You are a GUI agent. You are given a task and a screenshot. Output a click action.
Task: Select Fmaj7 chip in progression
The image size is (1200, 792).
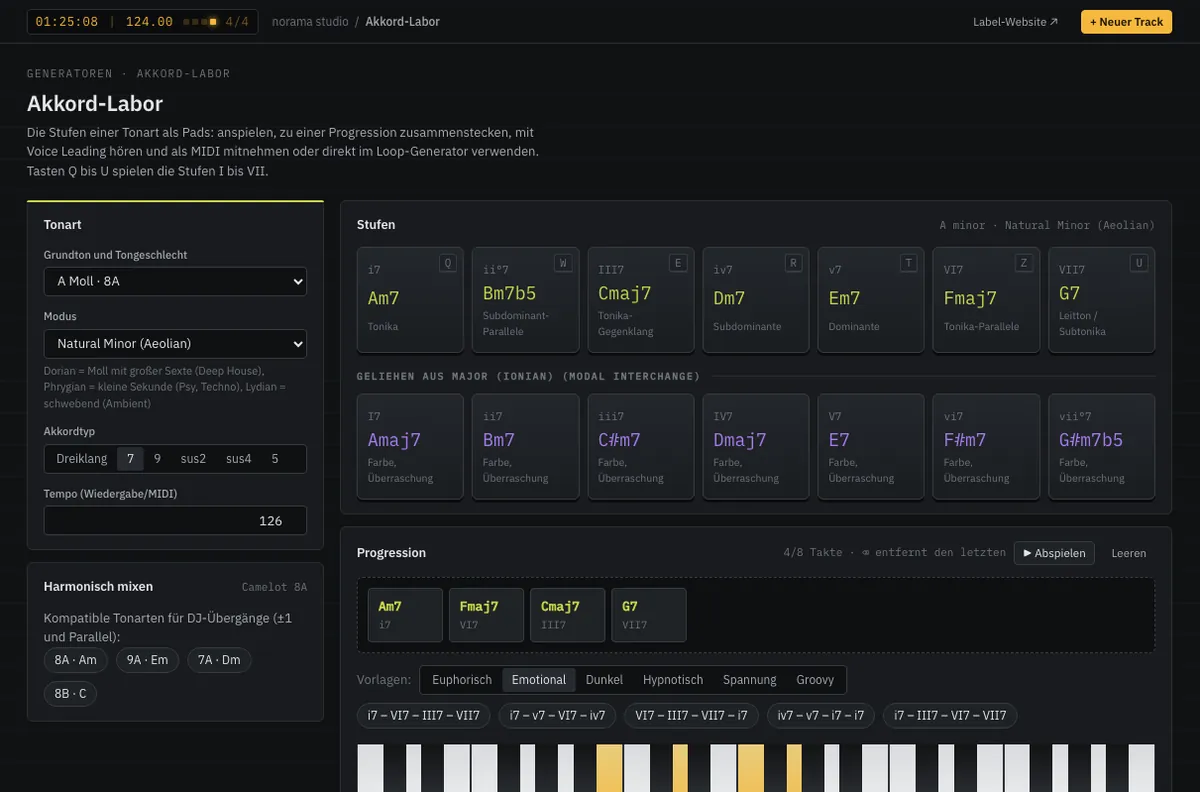pyautogui.click(x=486, y=615)
